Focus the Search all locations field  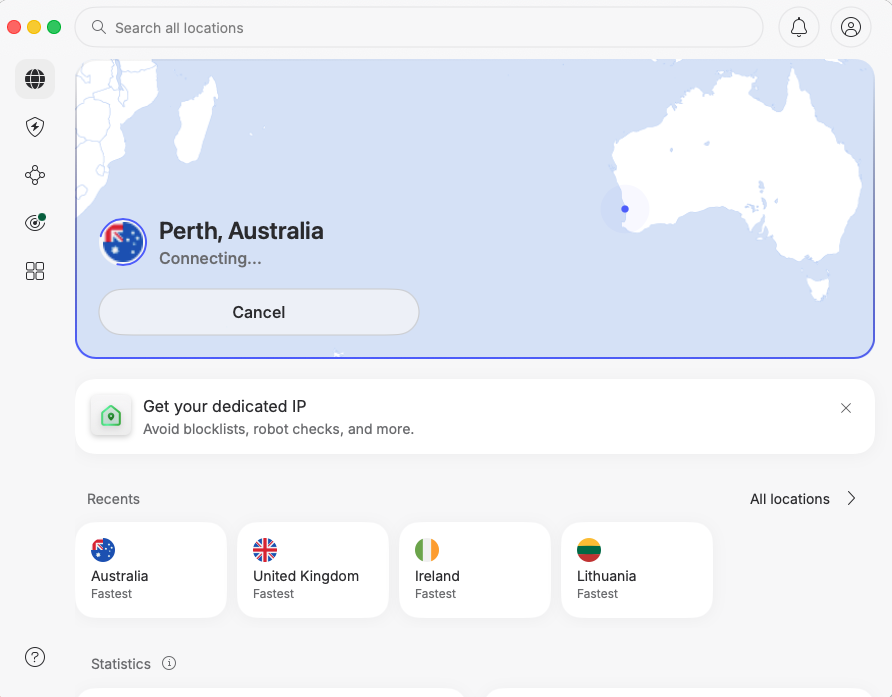click(419, 27)
